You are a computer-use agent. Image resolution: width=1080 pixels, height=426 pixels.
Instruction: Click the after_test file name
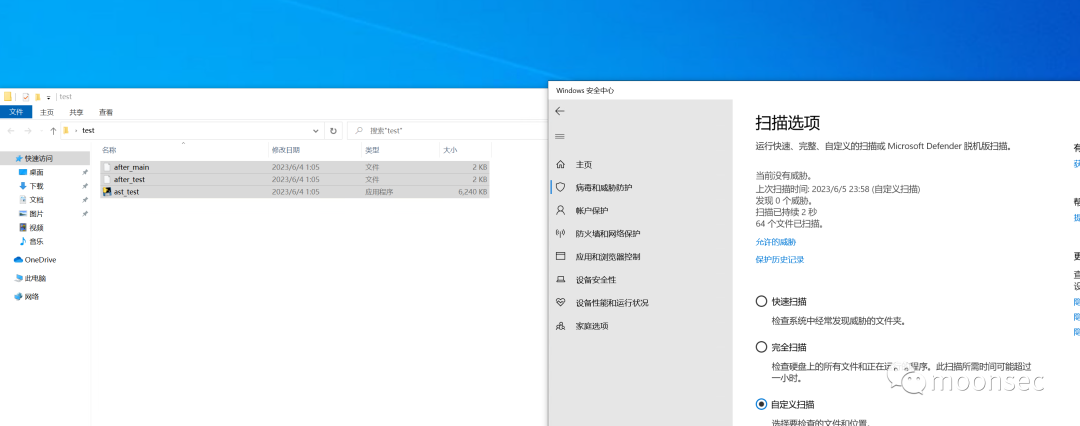coord(129,179)
